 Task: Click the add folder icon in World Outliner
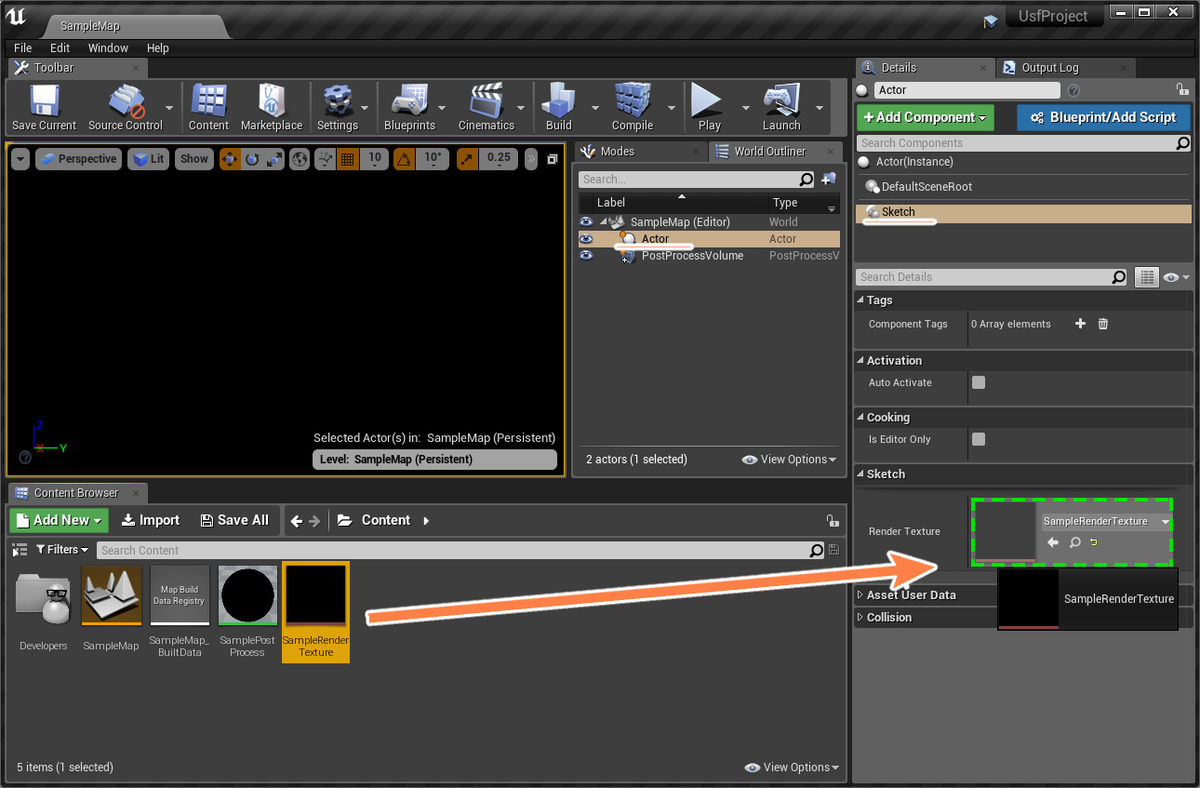828,179
